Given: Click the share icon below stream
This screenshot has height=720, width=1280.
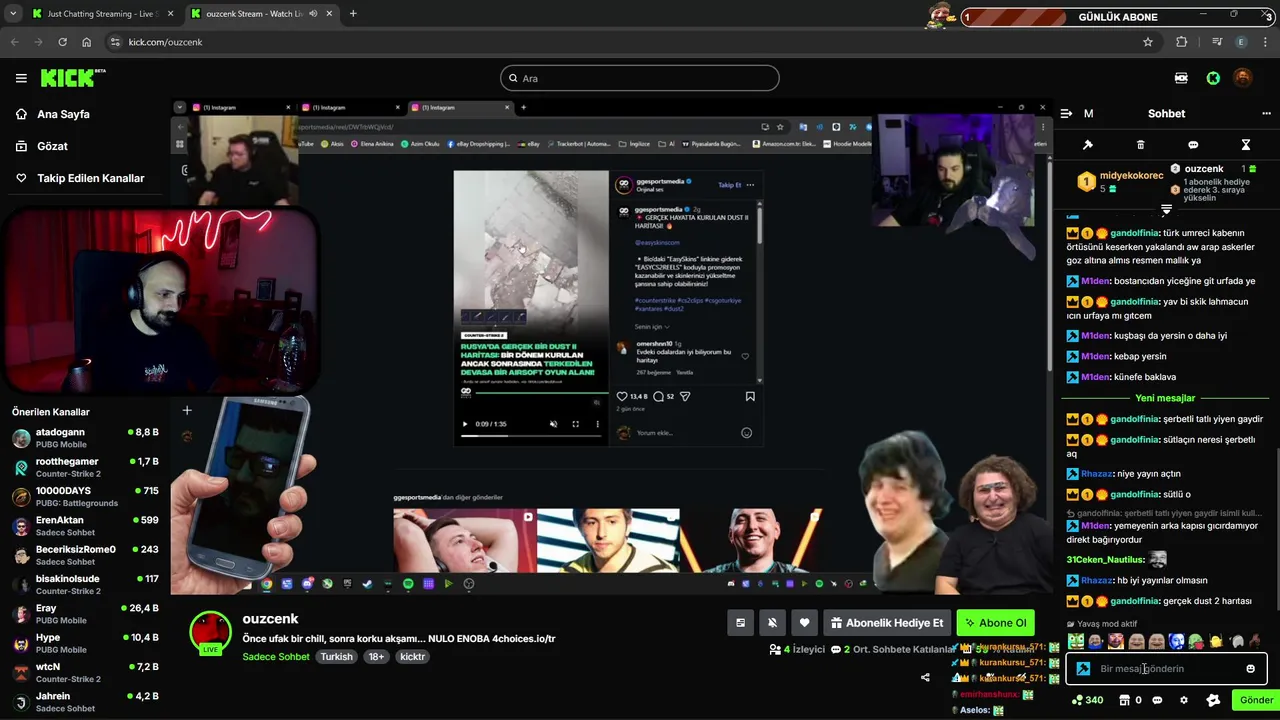Looking at the screenshot, I should click(925, 677).
